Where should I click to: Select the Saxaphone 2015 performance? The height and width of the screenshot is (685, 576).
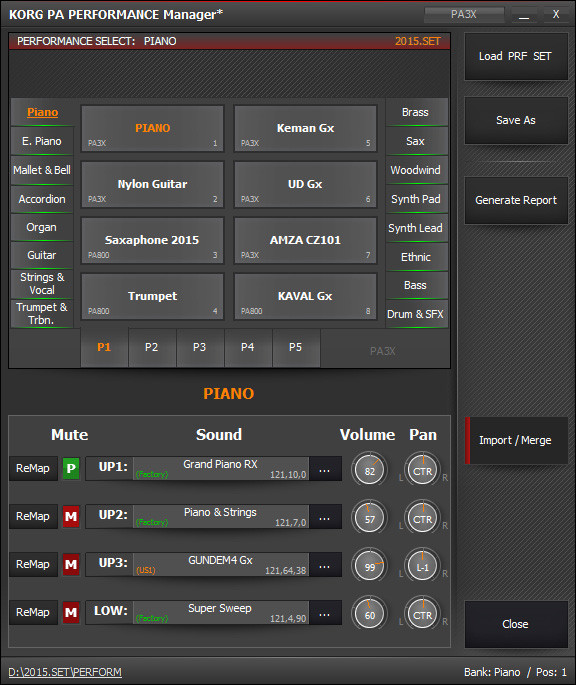tap(153, 240)
